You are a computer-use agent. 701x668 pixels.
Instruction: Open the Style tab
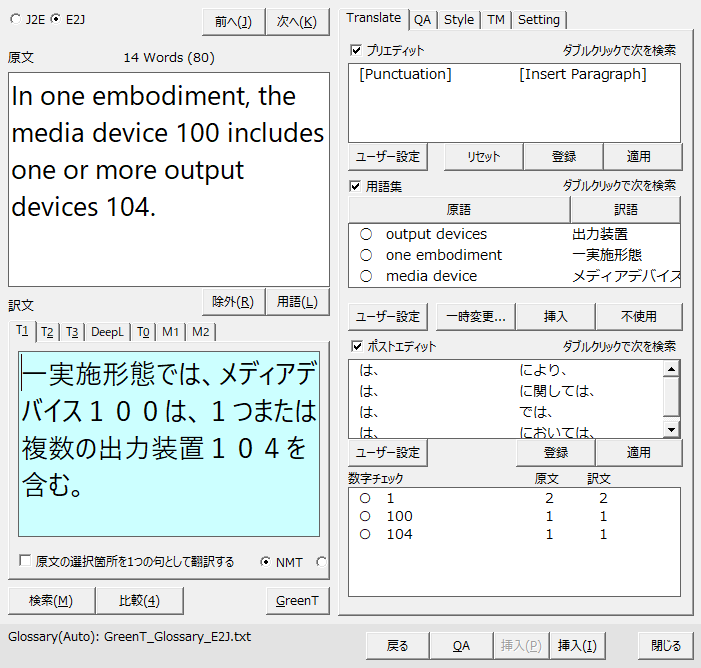click(x=459, y=19)
